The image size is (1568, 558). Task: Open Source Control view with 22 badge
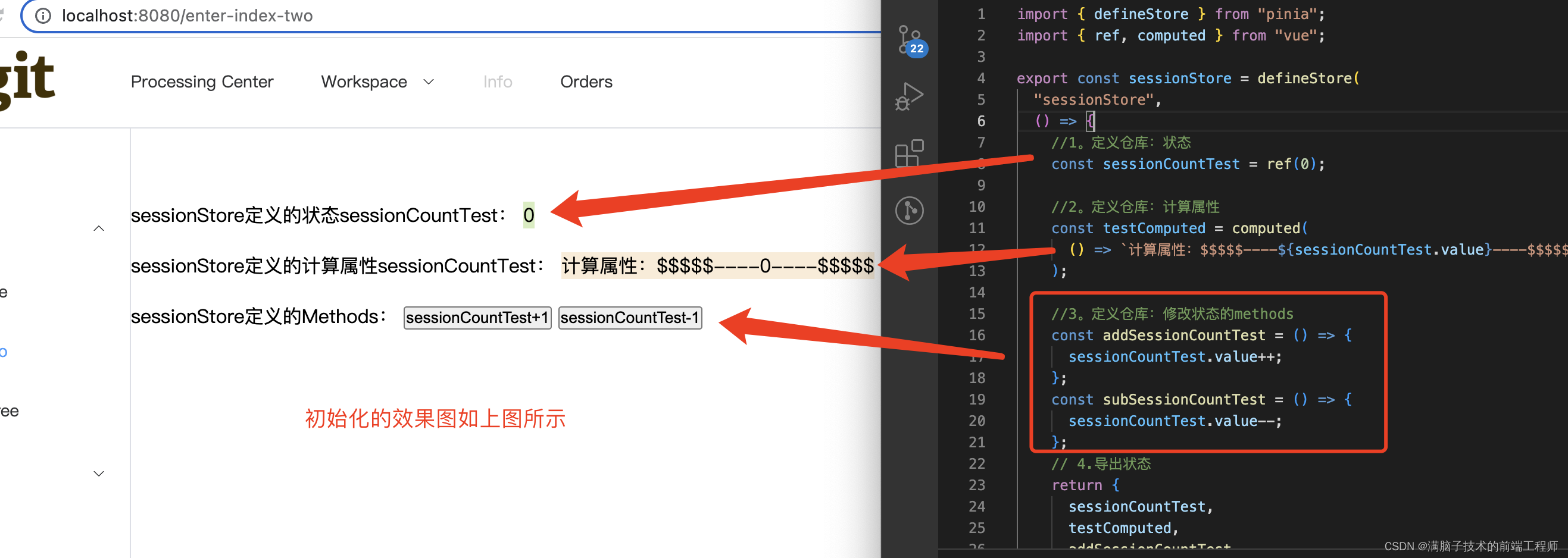coord(910,42)
